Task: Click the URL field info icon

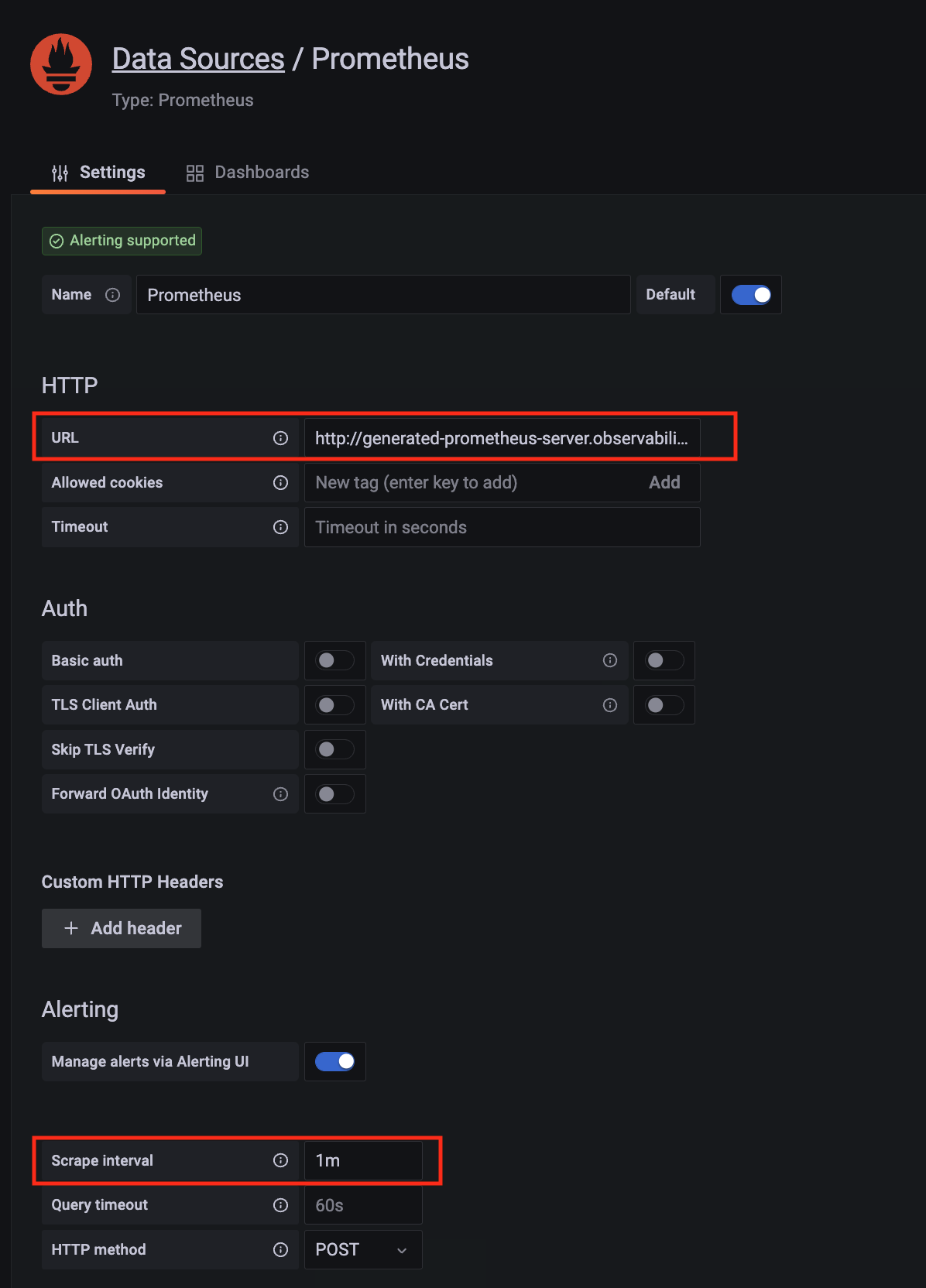Action: pos(280,438)
